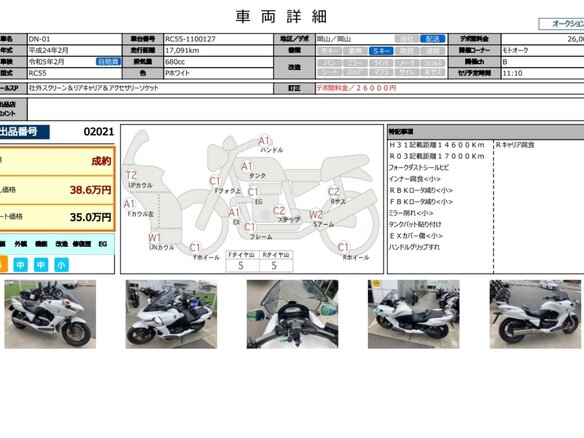Click the H31記載距離14600Km note
Image resolution: width=584 pixels, height=438 pixels.
point(437,145)
